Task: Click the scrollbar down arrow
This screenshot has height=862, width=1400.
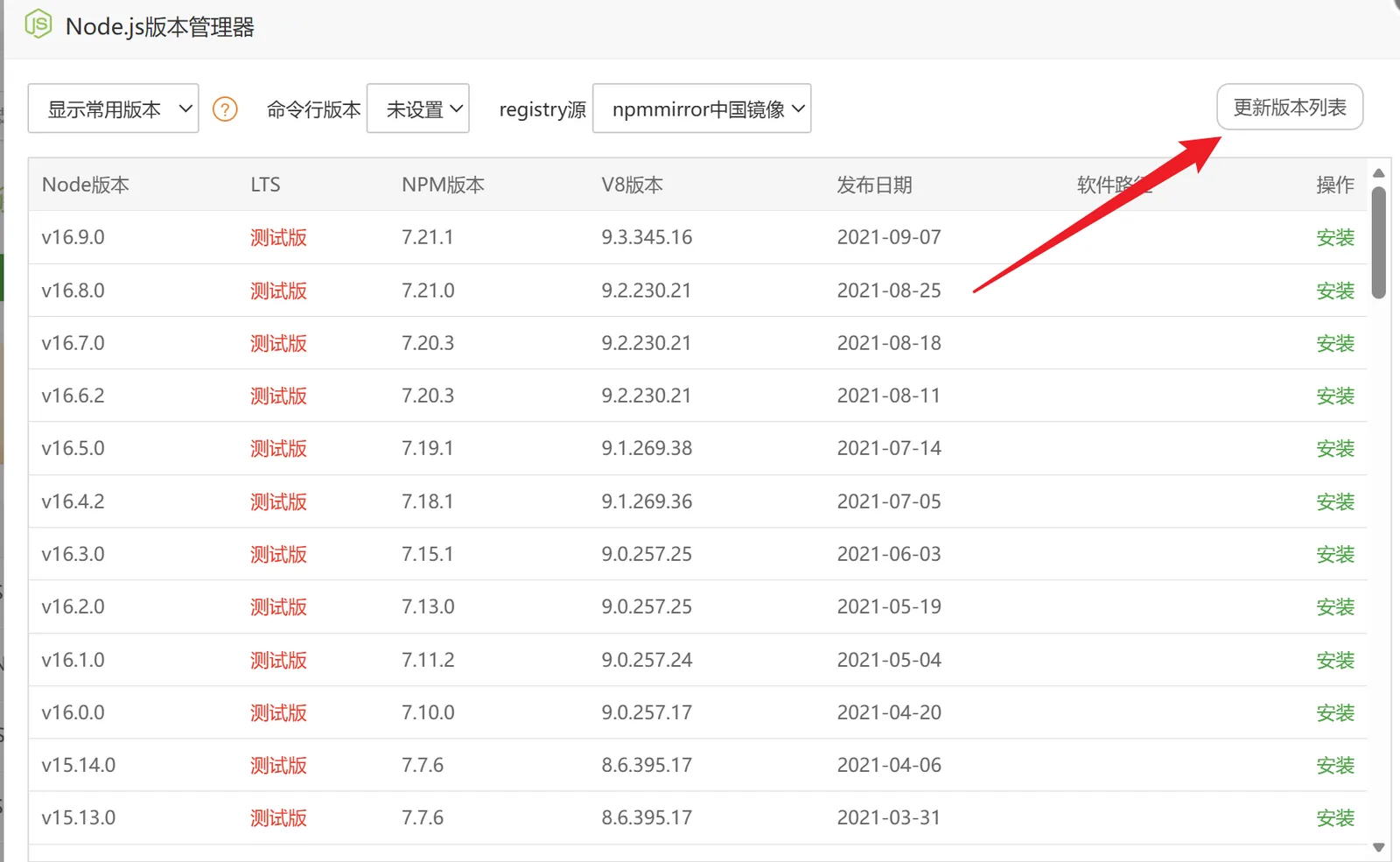Action: coord(1379,847)
